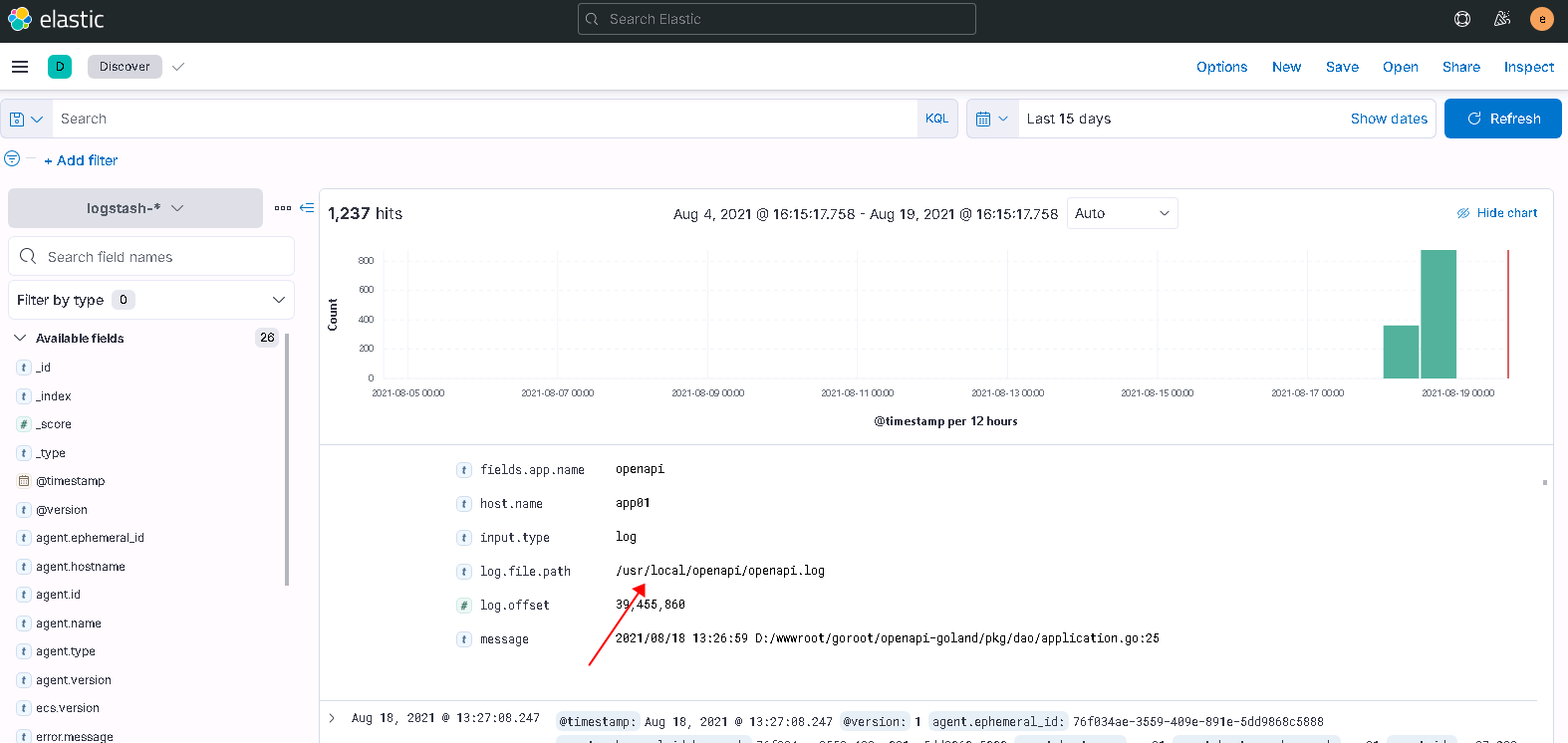Image resolution: width=1568 pixels, height=743 pixels.
Task: Click Show dates link
Action: pyautogui.click(x=1389, y=119)
